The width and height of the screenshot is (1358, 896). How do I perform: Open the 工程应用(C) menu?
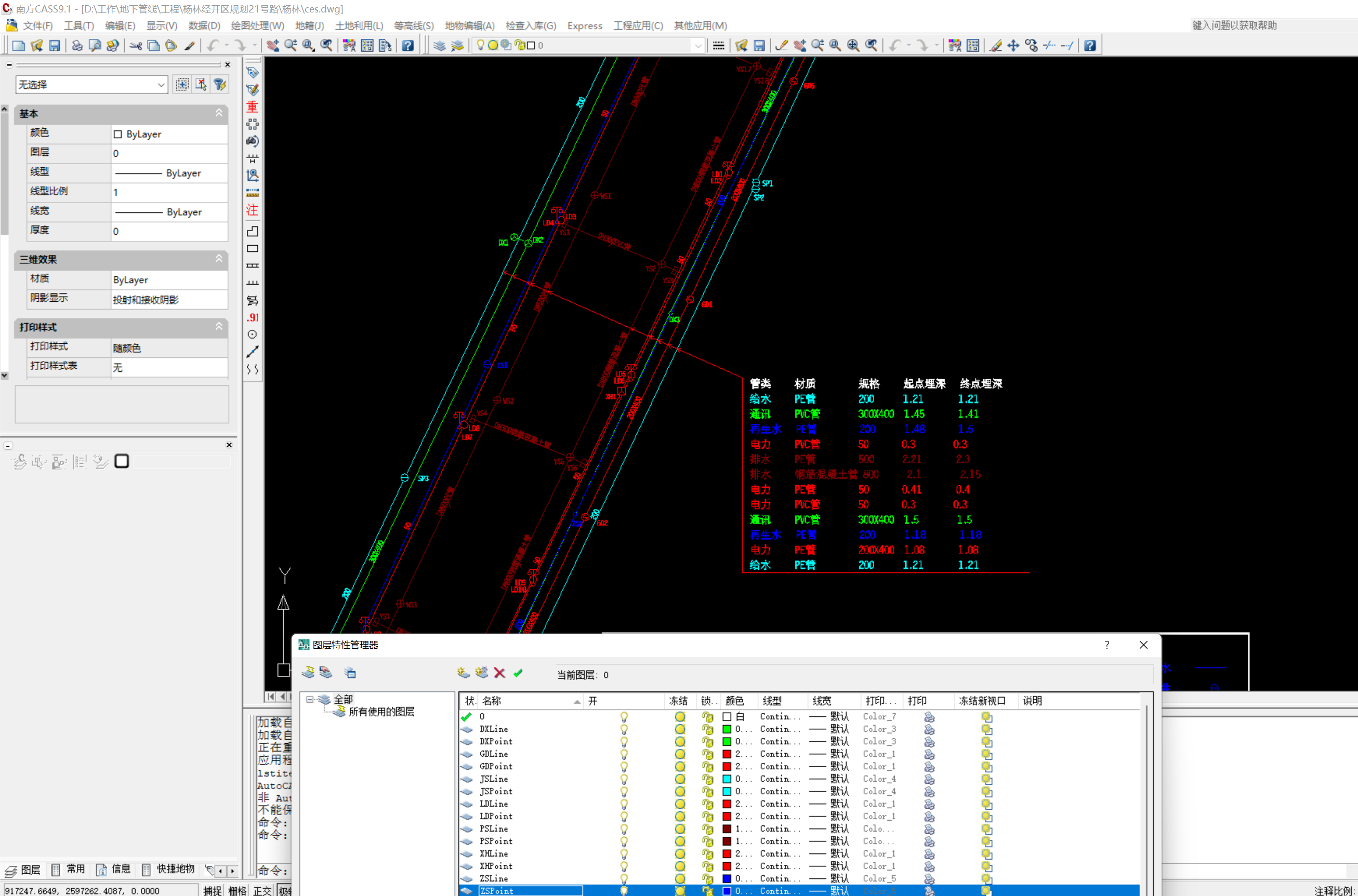click(638, 26)
